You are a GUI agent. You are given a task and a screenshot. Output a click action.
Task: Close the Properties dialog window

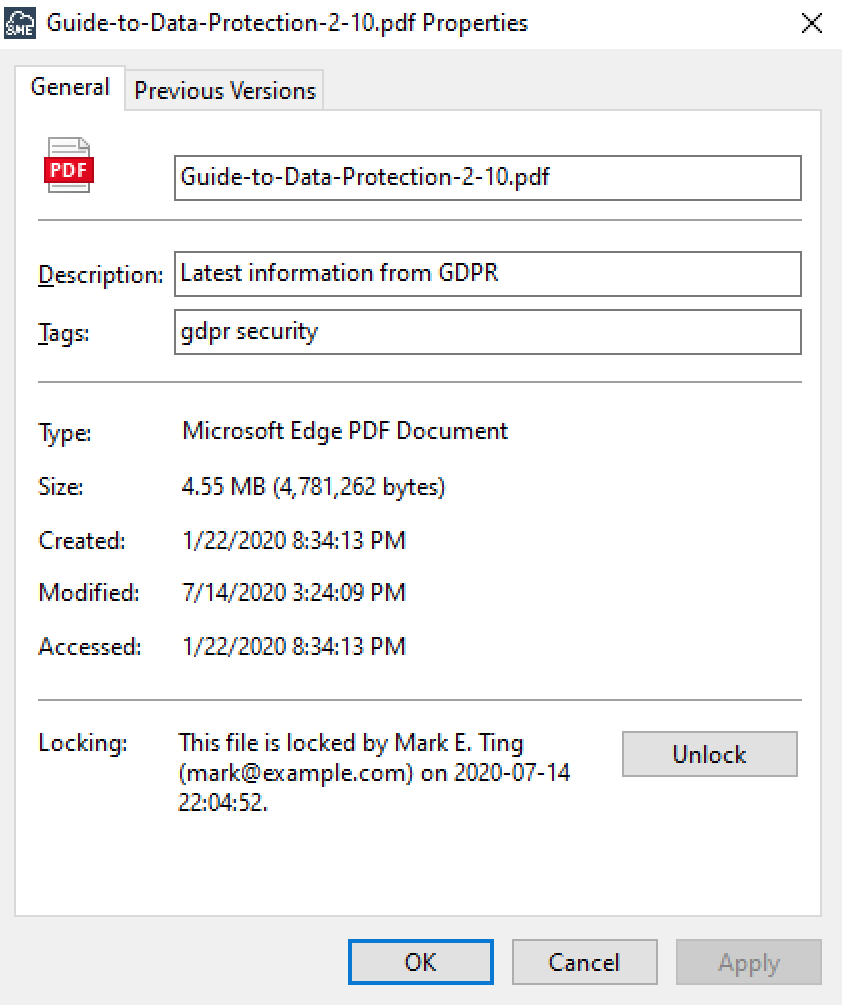pos(812,24)
